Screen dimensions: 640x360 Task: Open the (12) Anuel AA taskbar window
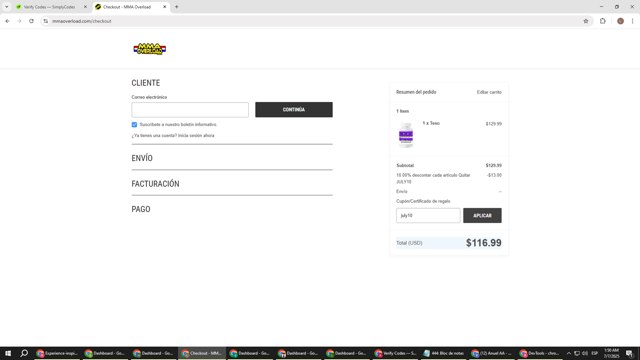click(x=492, y=353)
